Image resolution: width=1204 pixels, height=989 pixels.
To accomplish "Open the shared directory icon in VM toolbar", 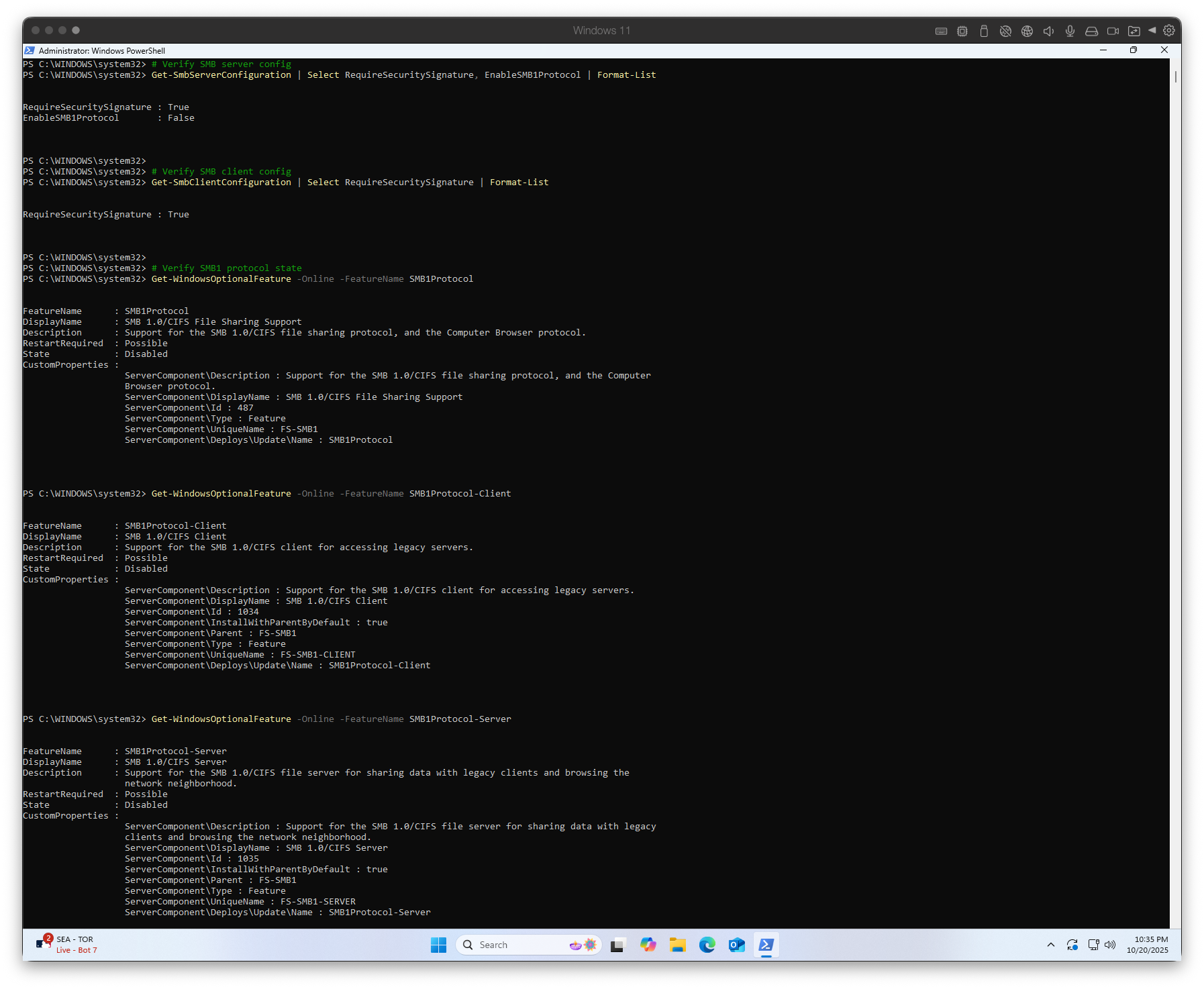I will pyautogui.click(x=1134, y=30).
